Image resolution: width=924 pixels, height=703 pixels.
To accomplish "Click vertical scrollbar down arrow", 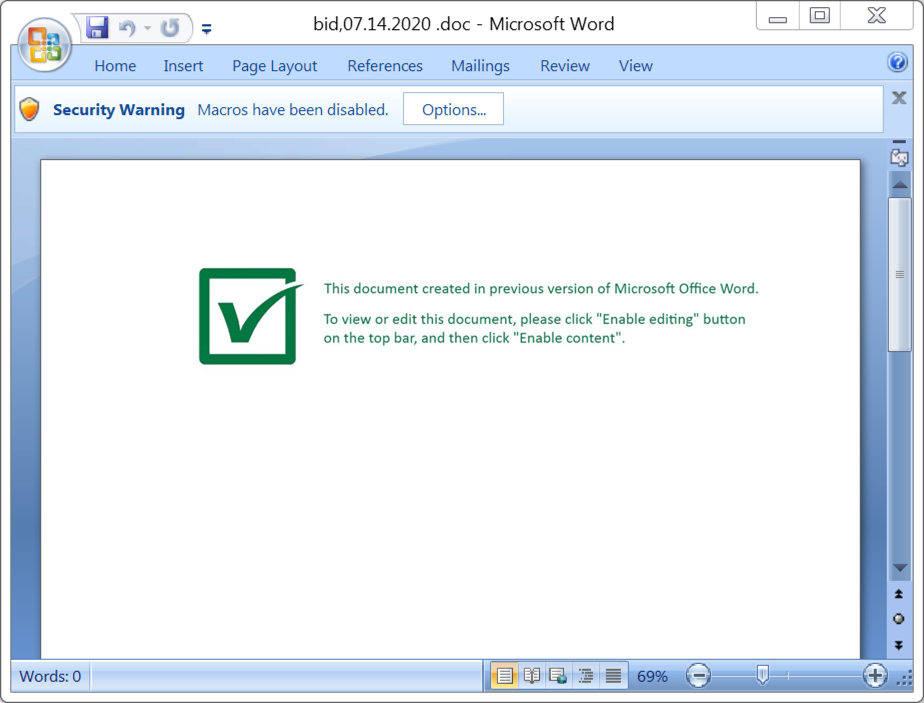I will 900,568.
